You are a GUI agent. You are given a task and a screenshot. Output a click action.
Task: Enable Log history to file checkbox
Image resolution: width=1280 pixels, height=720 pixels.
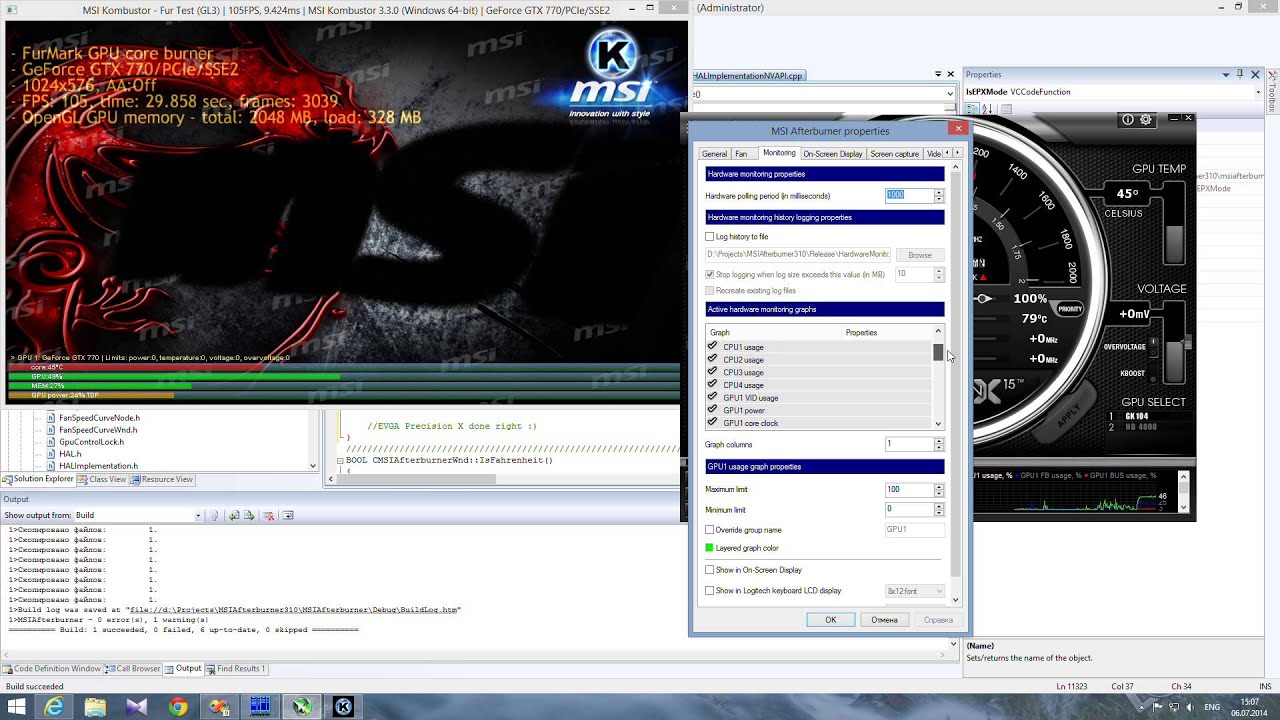tap(710, 237)
